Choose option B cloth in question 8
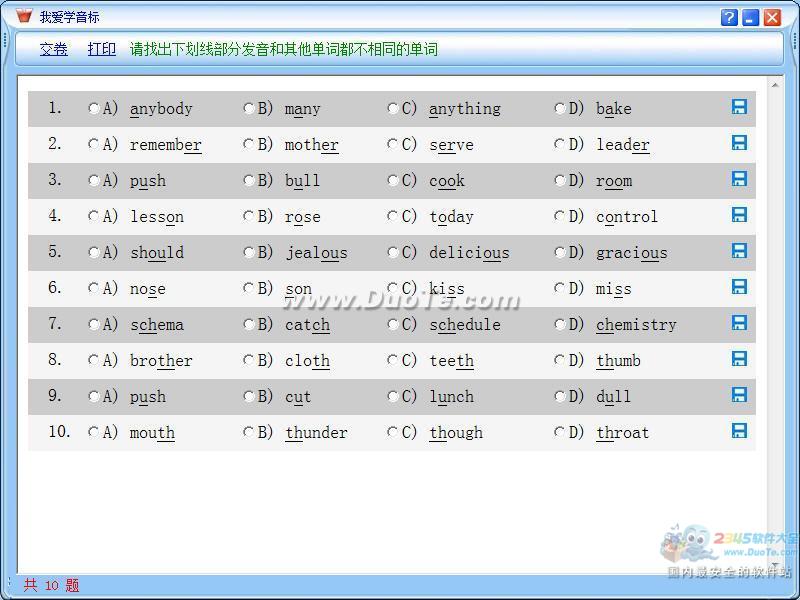 tap(248, 360)
